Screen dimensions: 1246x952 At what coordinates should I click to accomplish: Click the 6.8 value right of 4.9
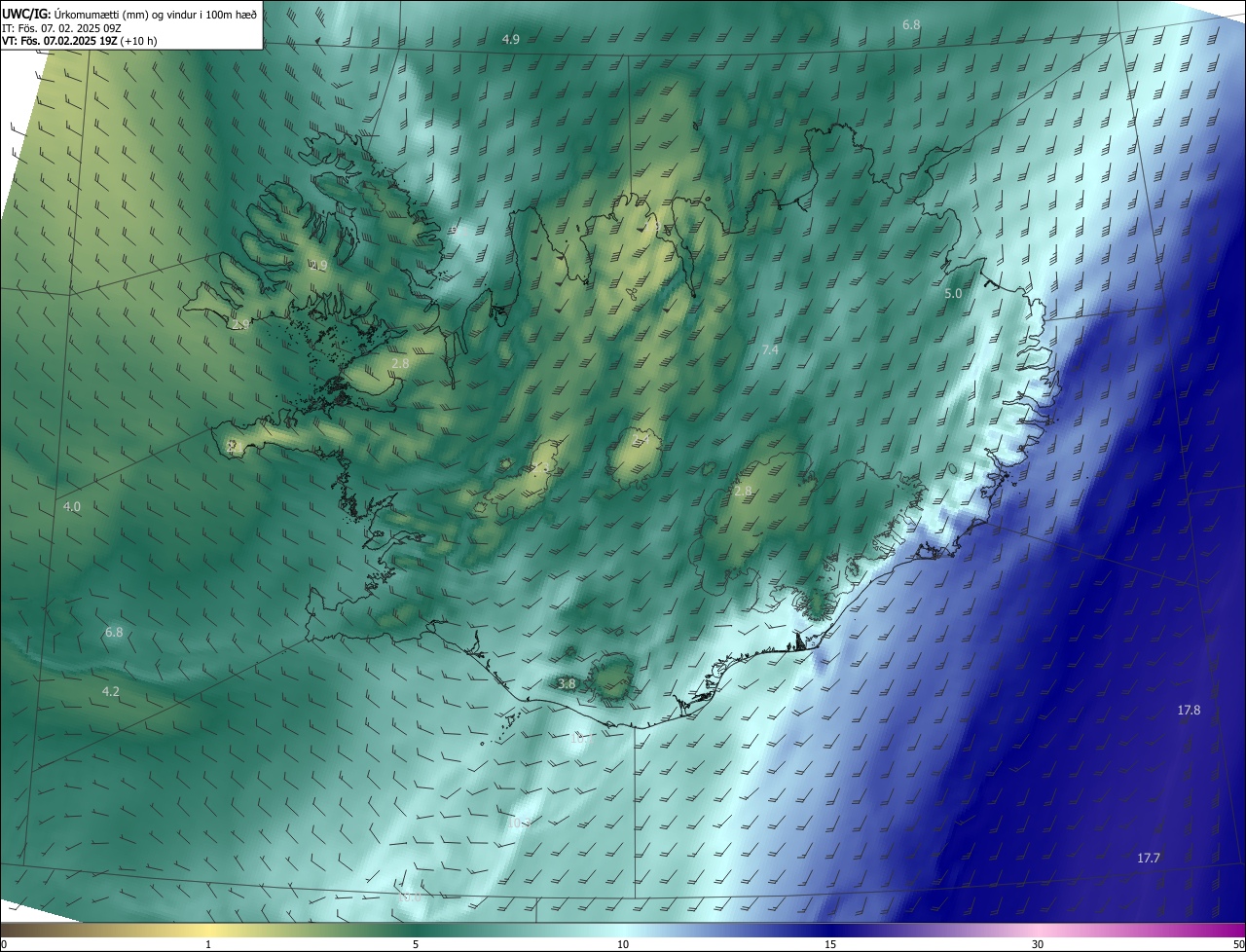[911, 24]
